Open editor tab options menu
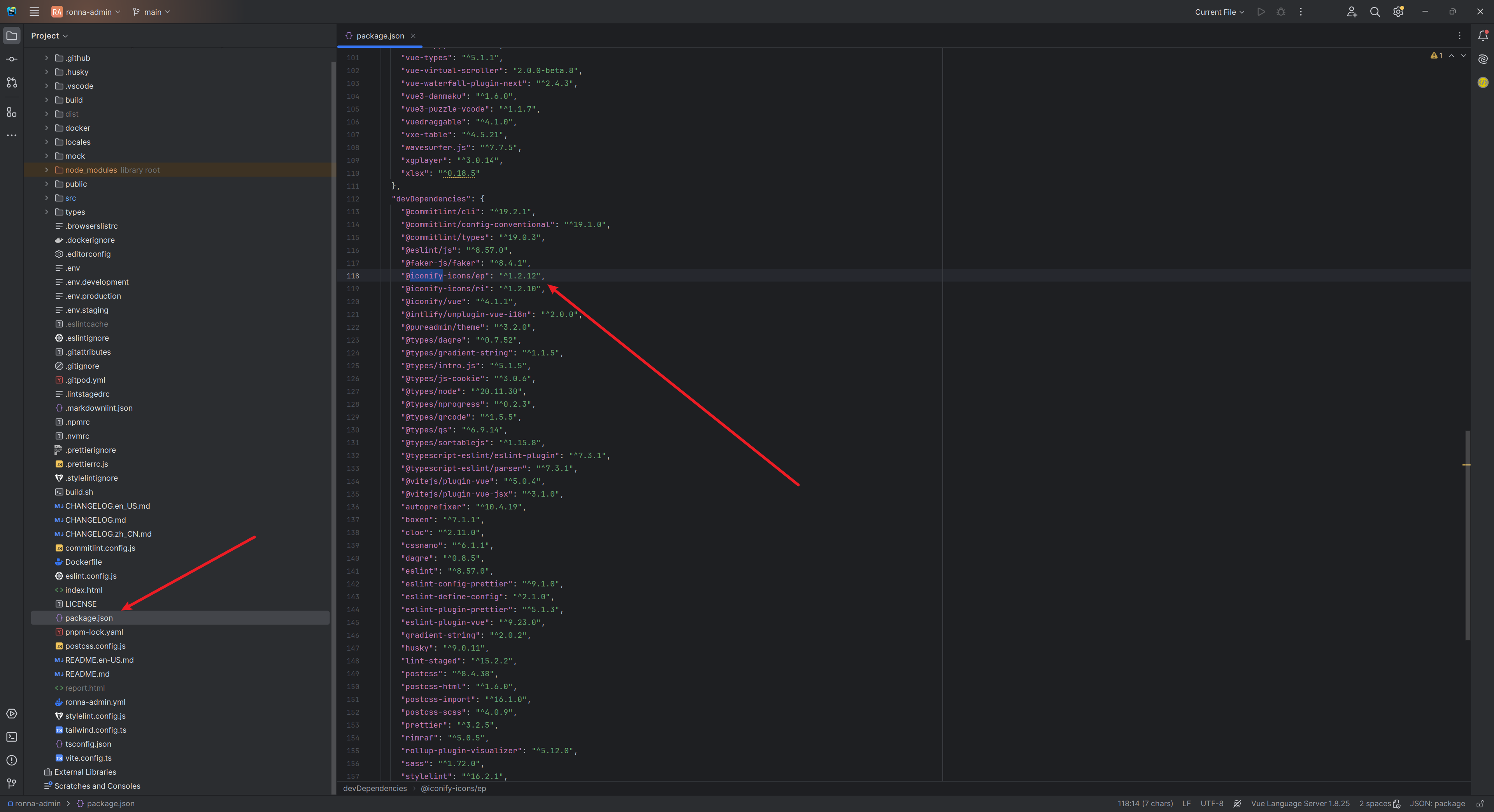This screenshot has width=1494, height=812. click(x=1460, y=35)
